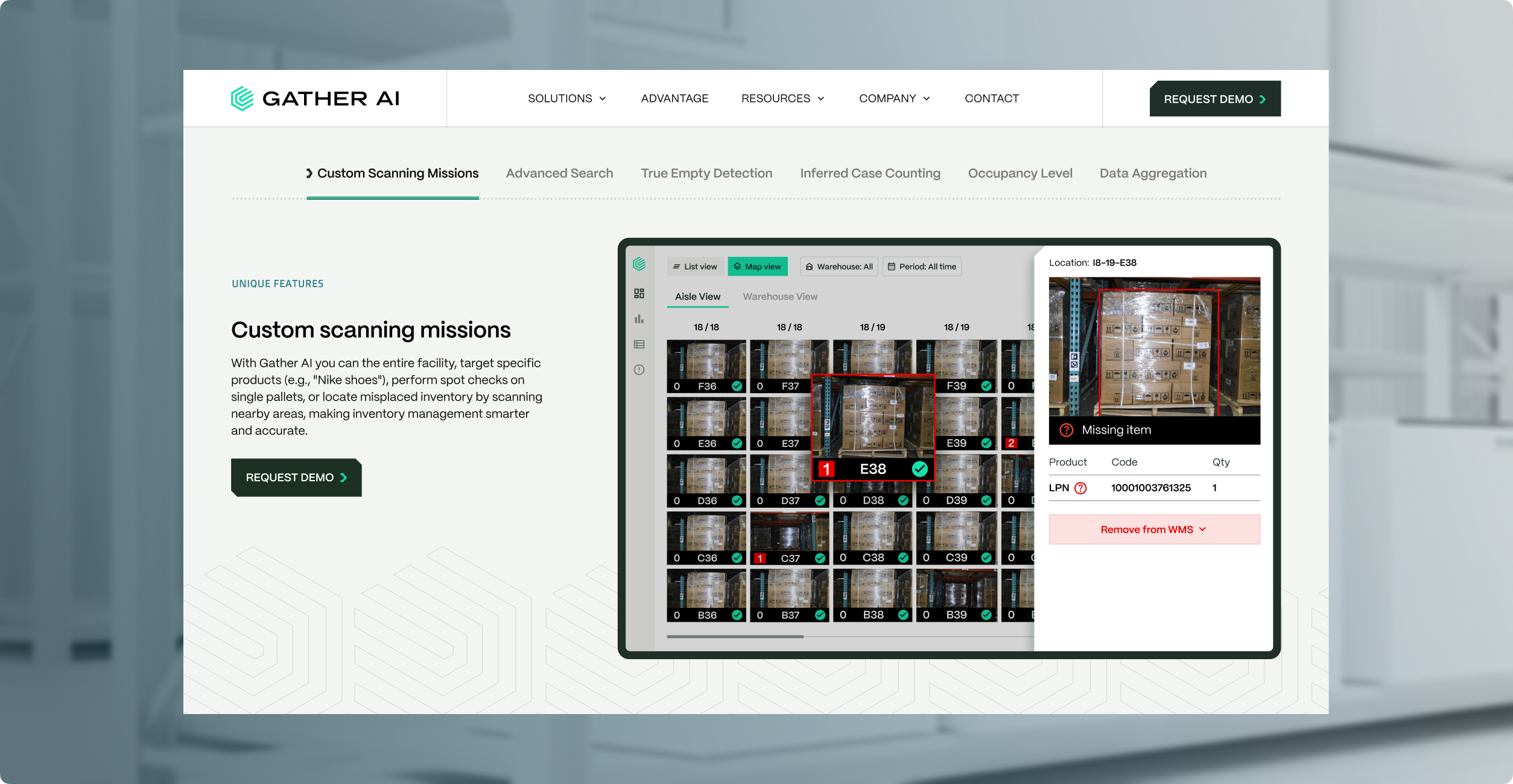Click Request Demo button in header
The height and width of the screenshot is (784, 1513).
(x=1214, y=99)
